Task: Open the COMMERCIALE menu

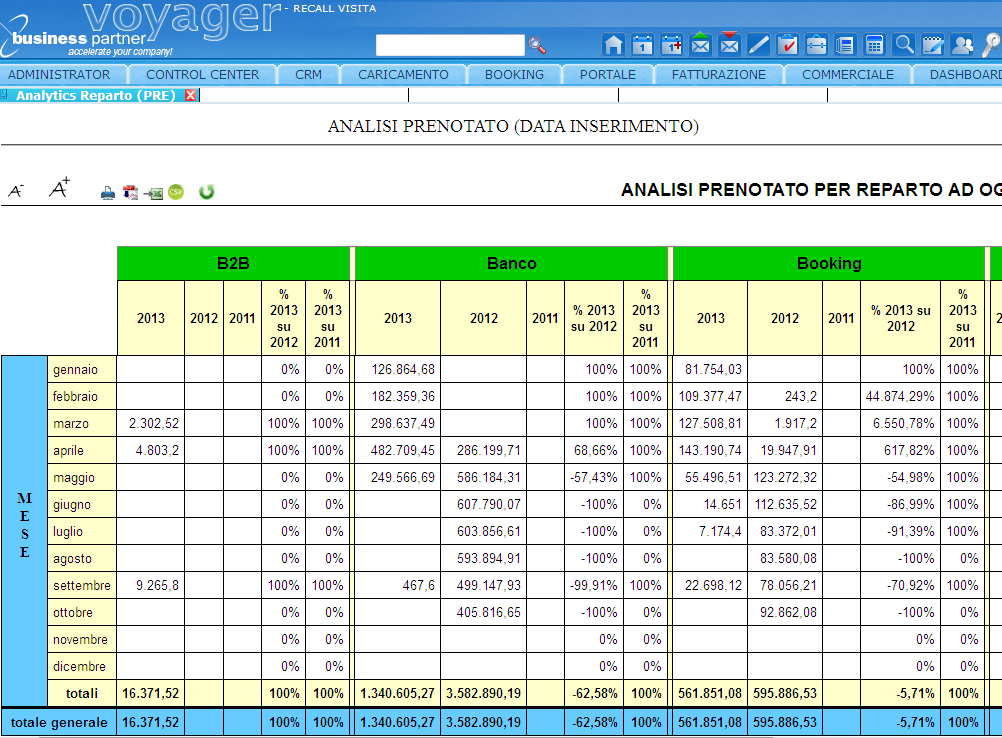Action: pos(848,75)
